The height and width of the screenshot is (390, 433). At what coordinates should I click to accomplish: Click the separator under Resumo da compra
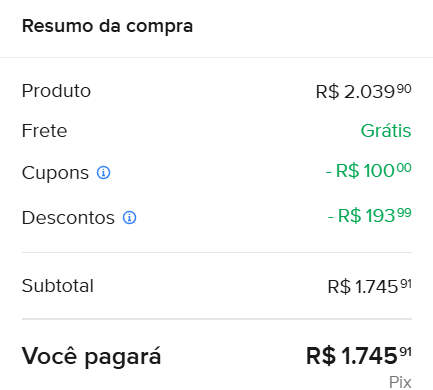coord(216,57)
